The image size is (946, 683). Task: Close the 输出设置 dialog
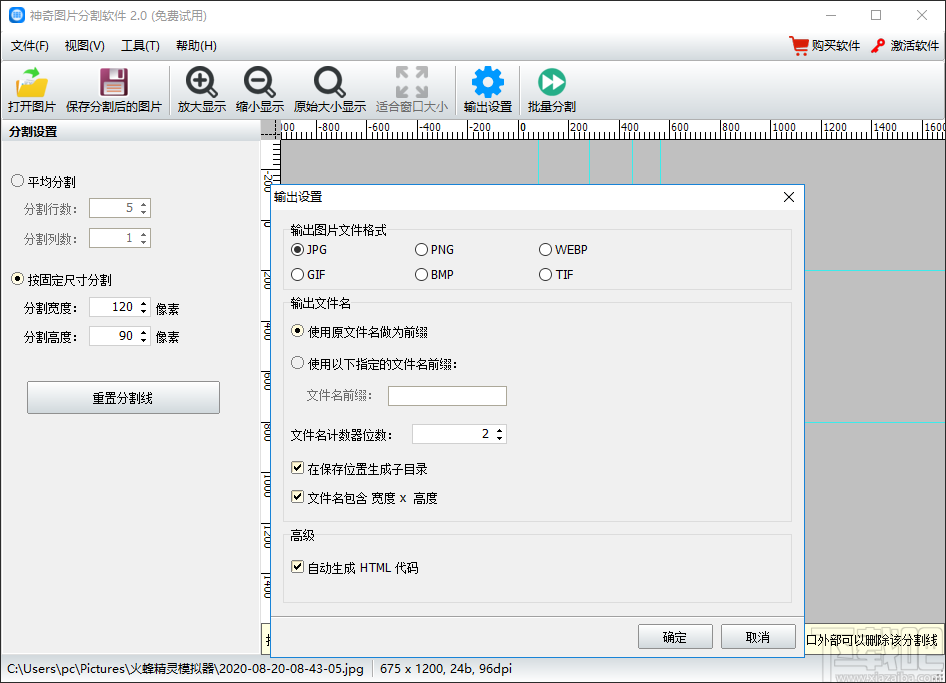[789, 197]
